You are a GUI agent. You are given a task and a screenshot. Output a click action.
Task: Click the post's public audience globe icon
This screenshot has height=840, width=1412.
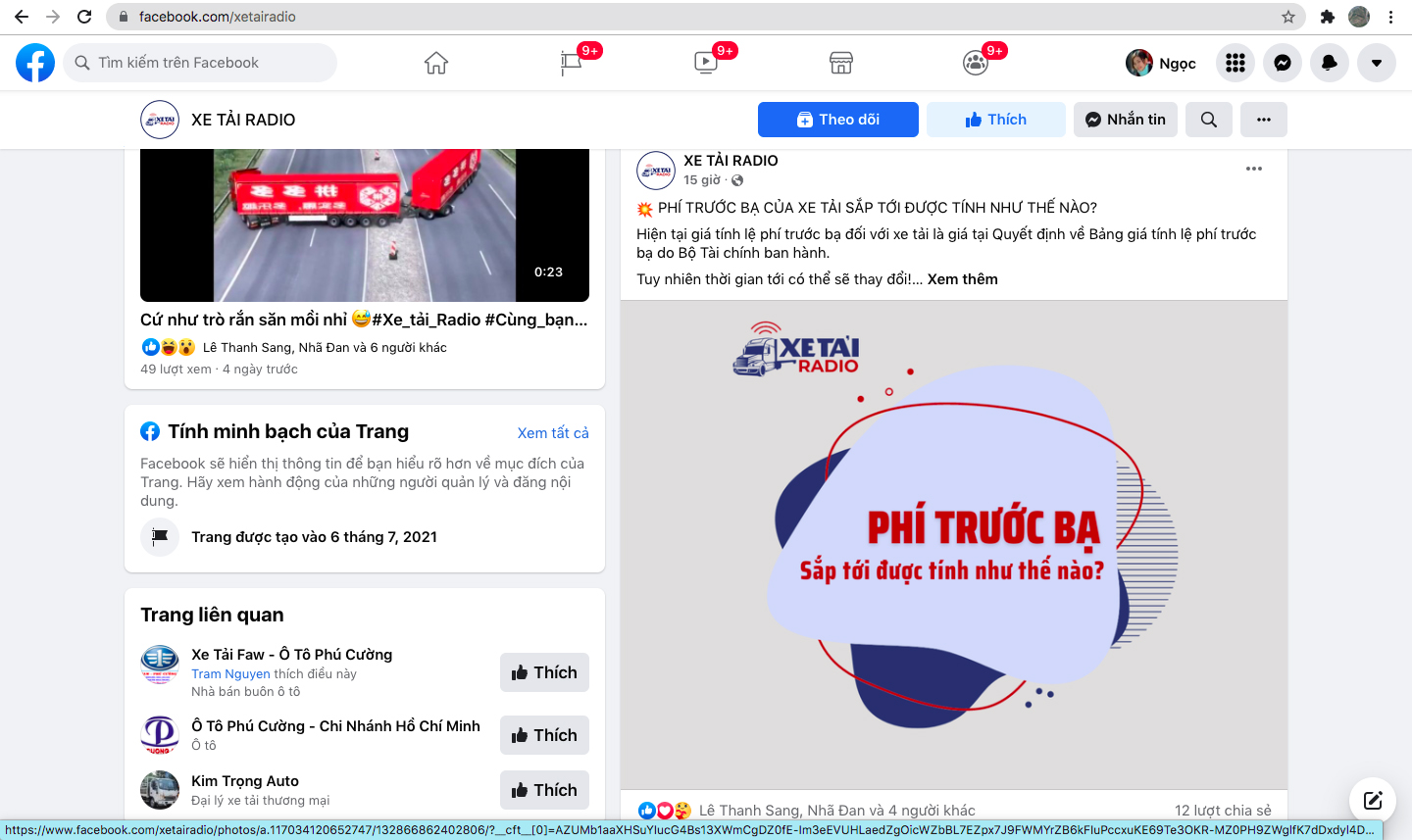737,180
